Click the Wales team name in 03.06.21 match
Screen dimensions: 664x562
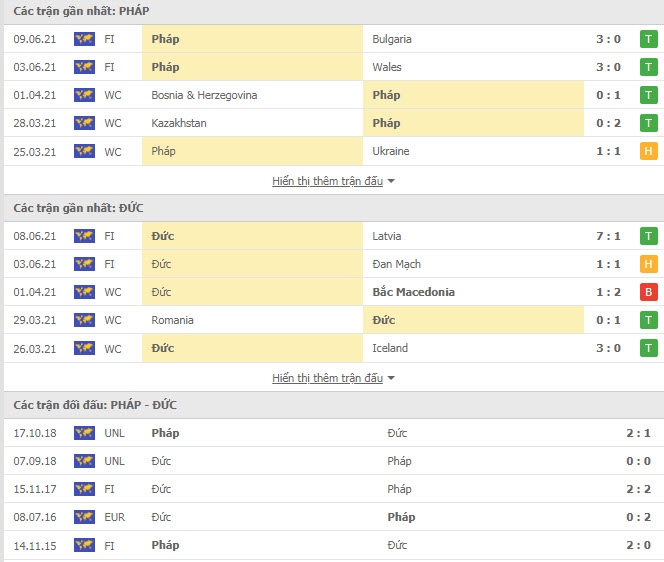pos(387,67)
